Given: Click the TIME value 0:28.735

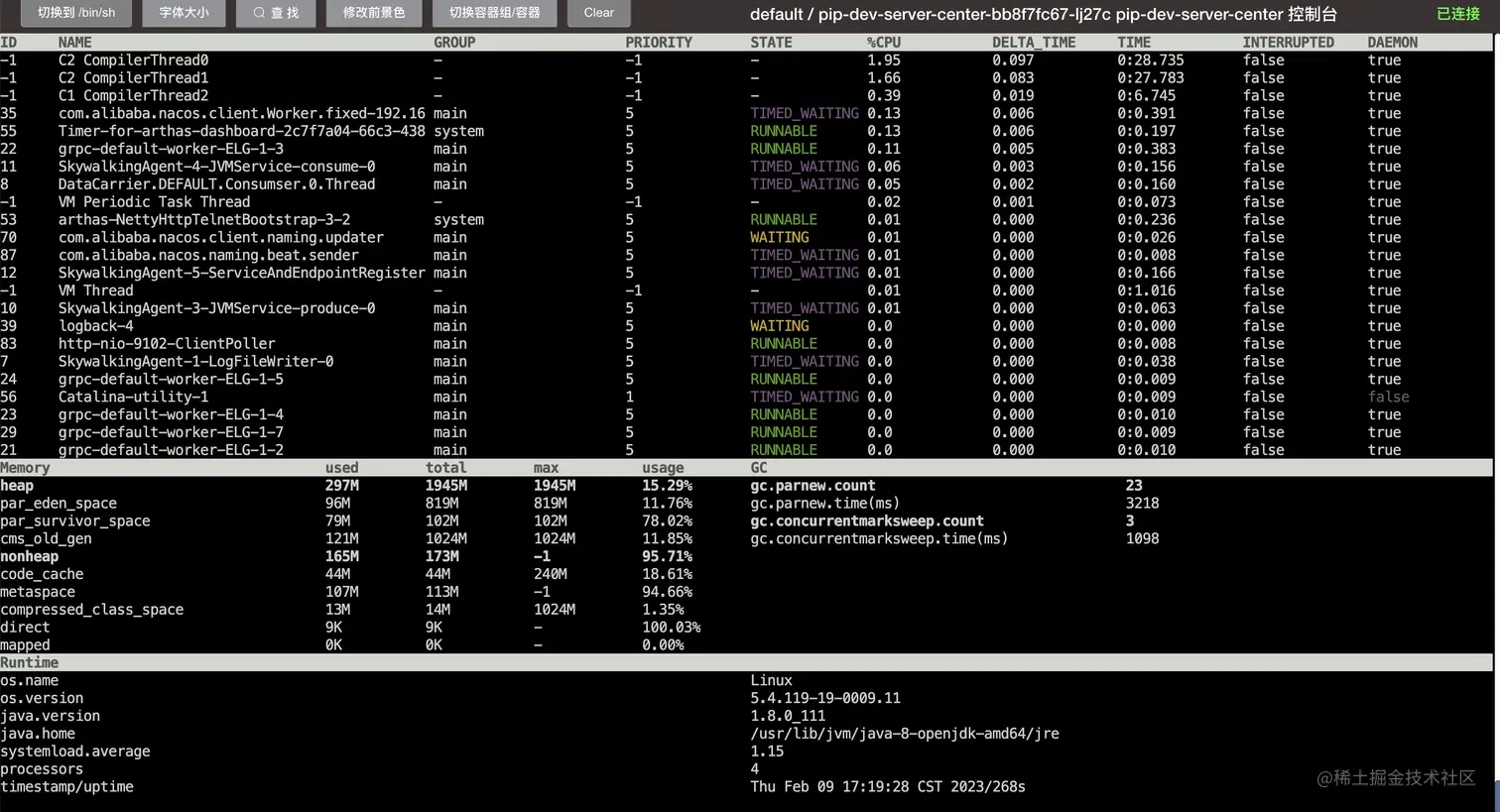Looking at the screenshot, I should 1150,60.
